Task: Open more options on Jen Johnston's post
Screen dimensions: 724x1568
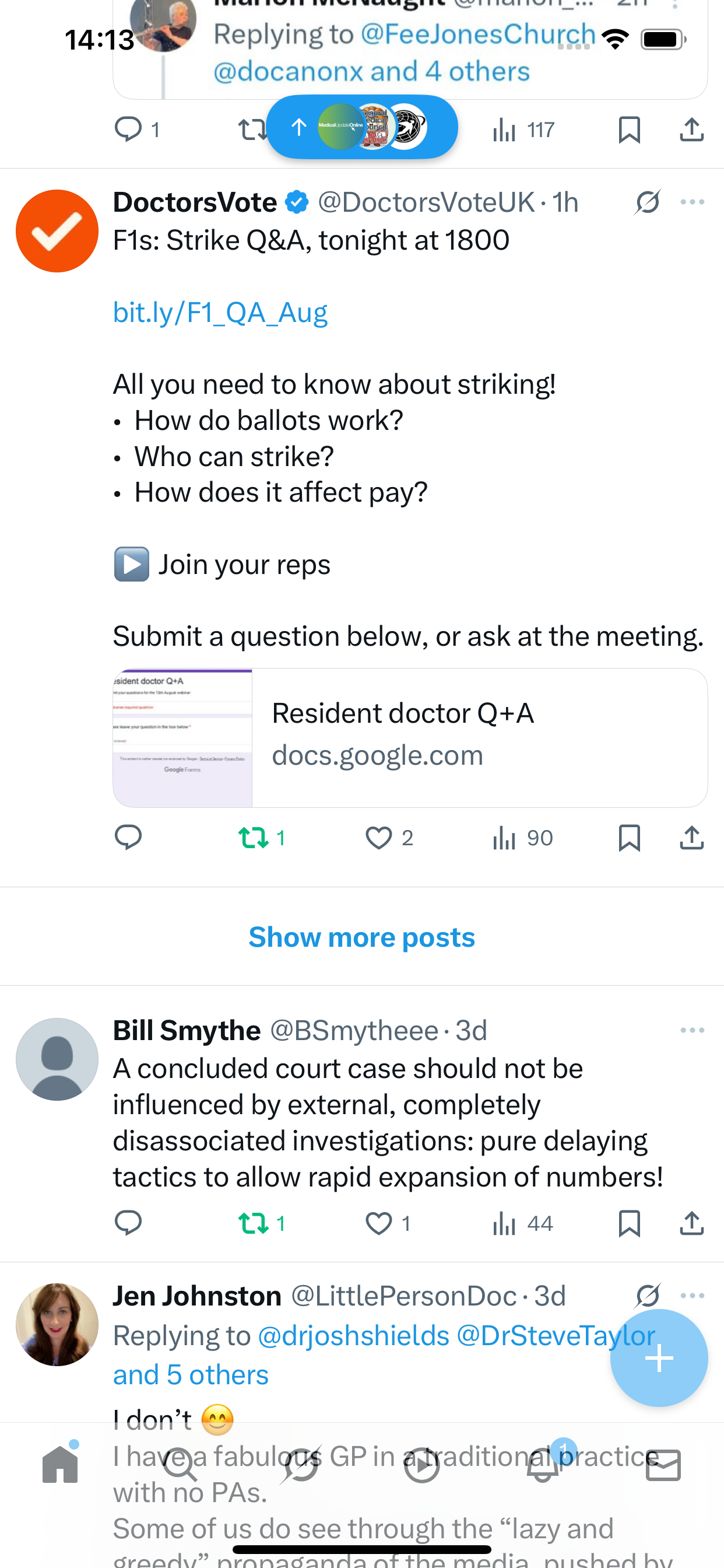Action: point(693,1296)
